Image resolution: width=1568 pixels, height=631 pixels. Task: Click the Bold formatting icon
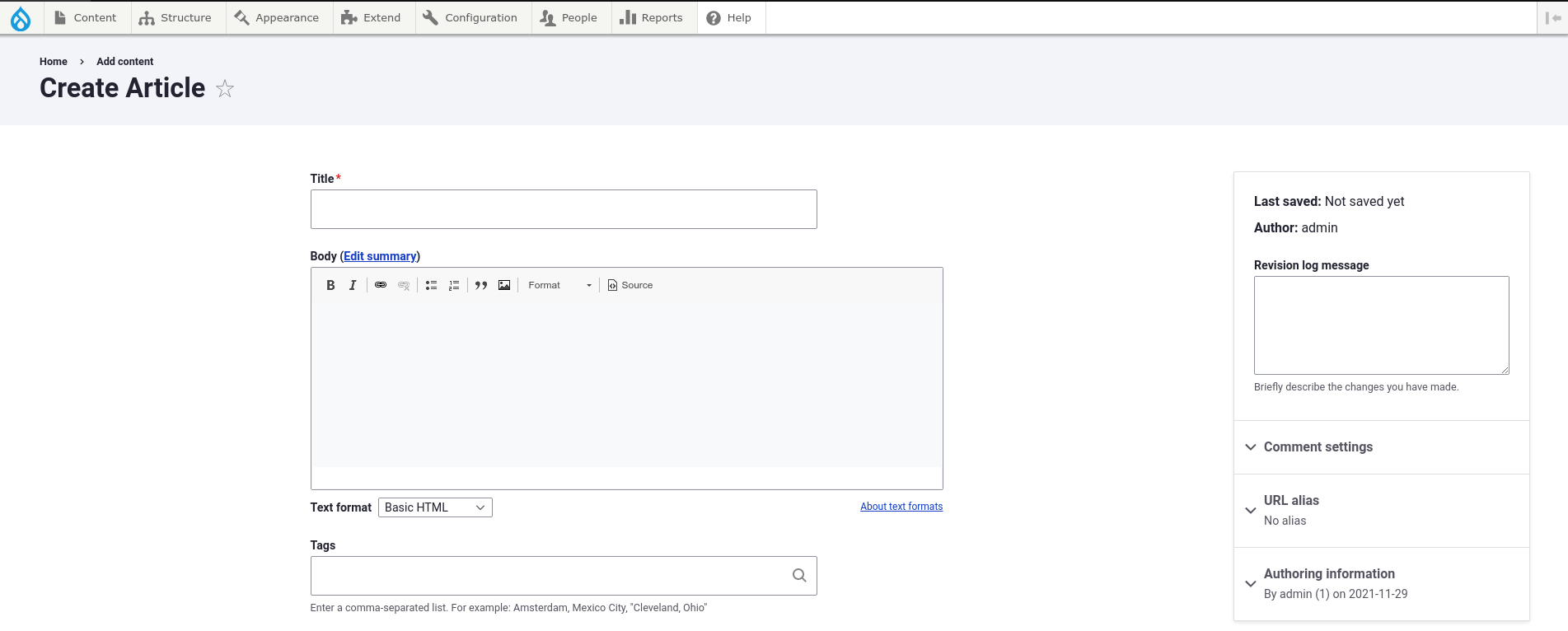[x=330, y=285]
